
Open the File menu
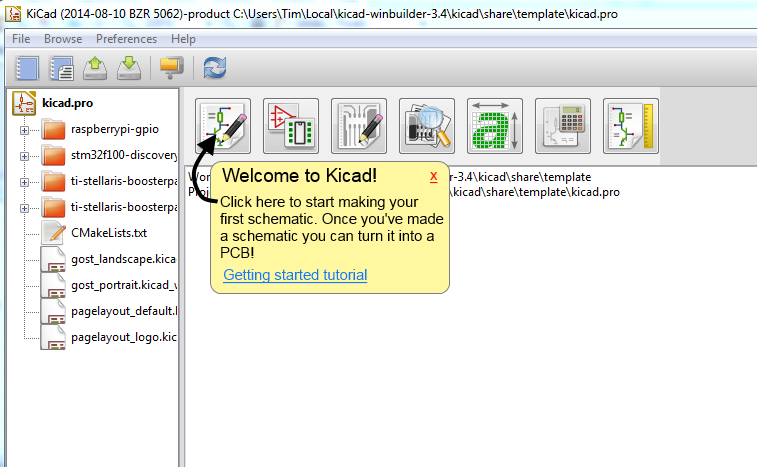click(21, 39)
